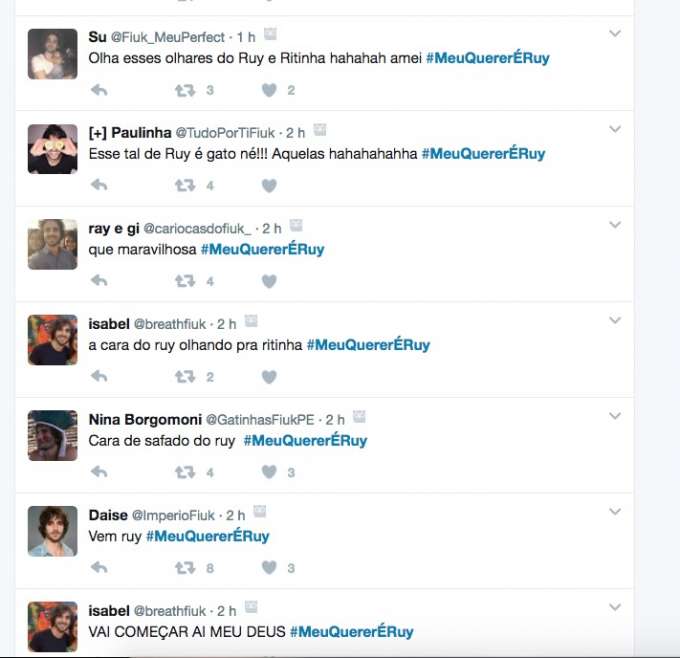This screenshot has height=658, width=680.
Task: Open the Nina Borgomoni display name
Action: pyautogui.click(x=145, y=419)
